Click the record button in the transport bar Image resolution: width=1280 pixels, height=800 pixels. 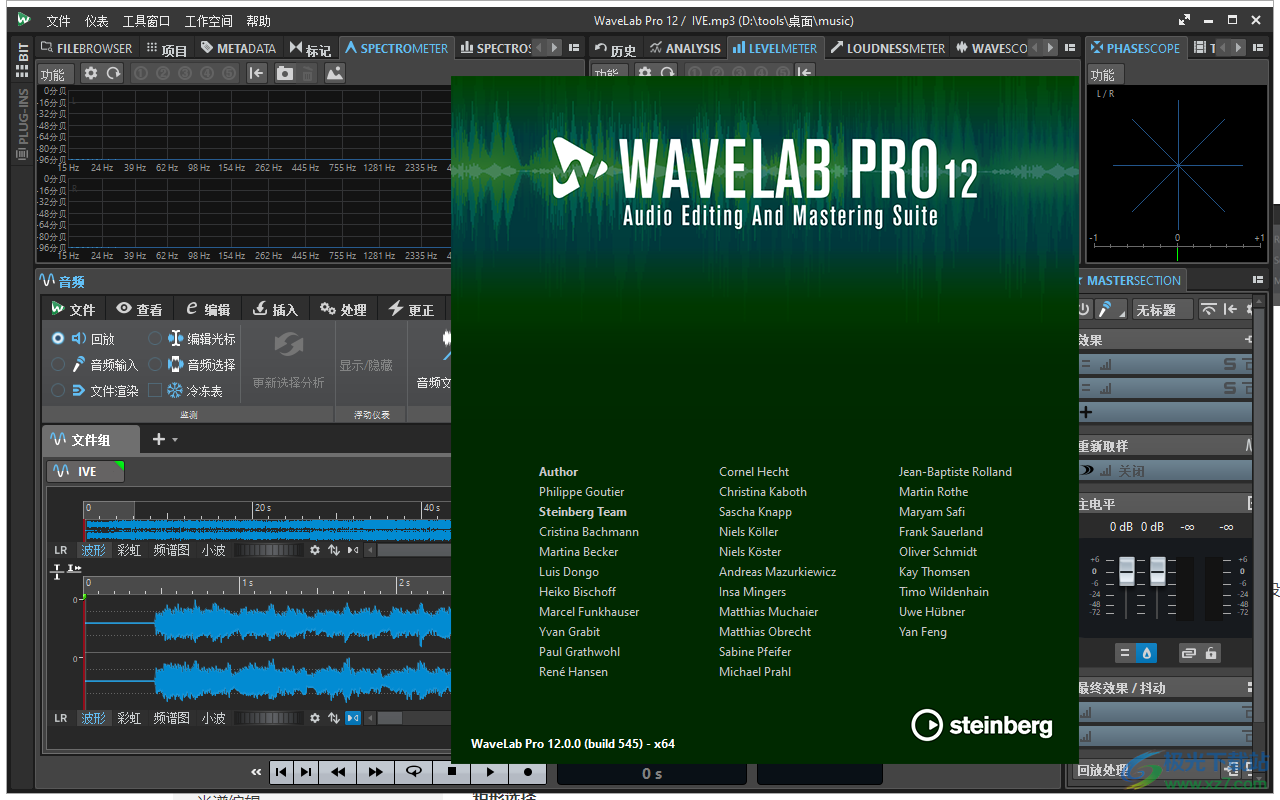click(527, 772)
